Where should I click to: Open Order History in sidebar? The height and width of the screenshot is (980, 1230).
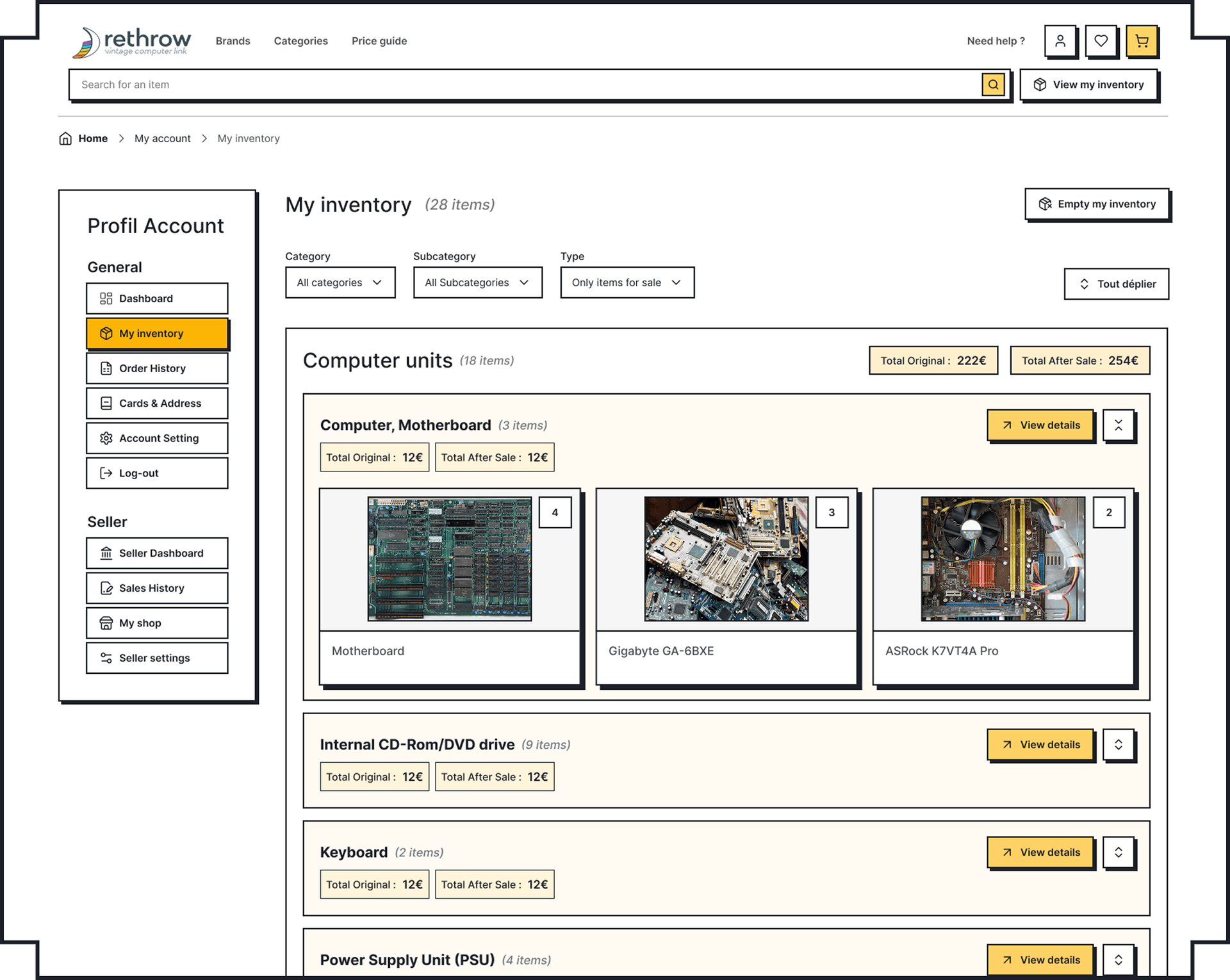157,368
